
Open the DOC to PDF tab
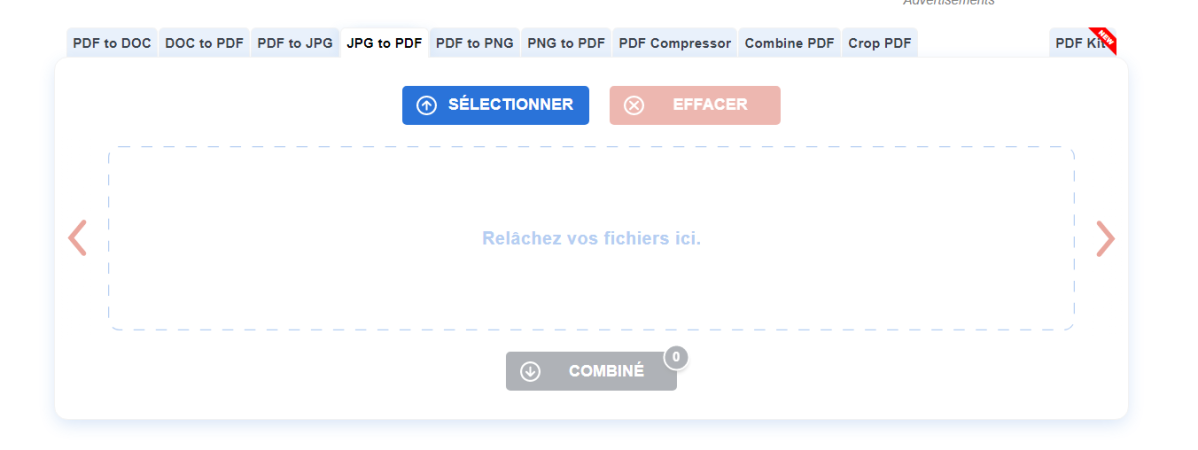click(x=204, y=43)
